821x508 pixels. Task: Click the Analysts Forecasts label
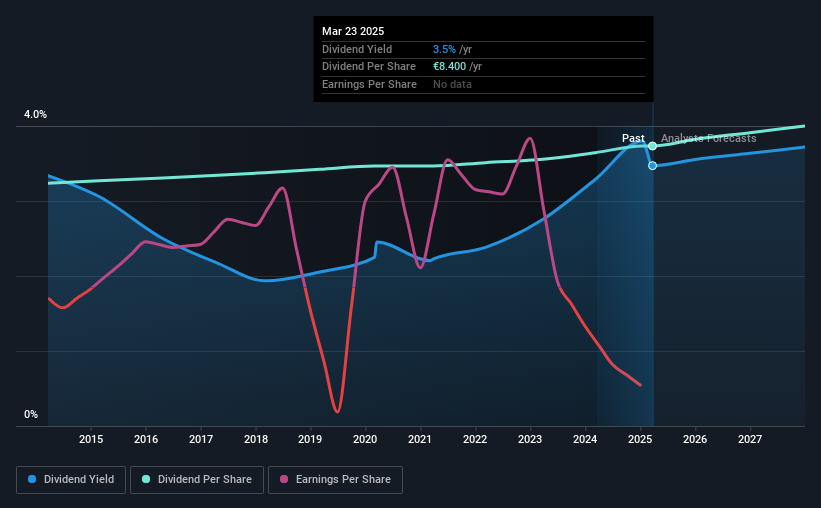click(708, 138)
